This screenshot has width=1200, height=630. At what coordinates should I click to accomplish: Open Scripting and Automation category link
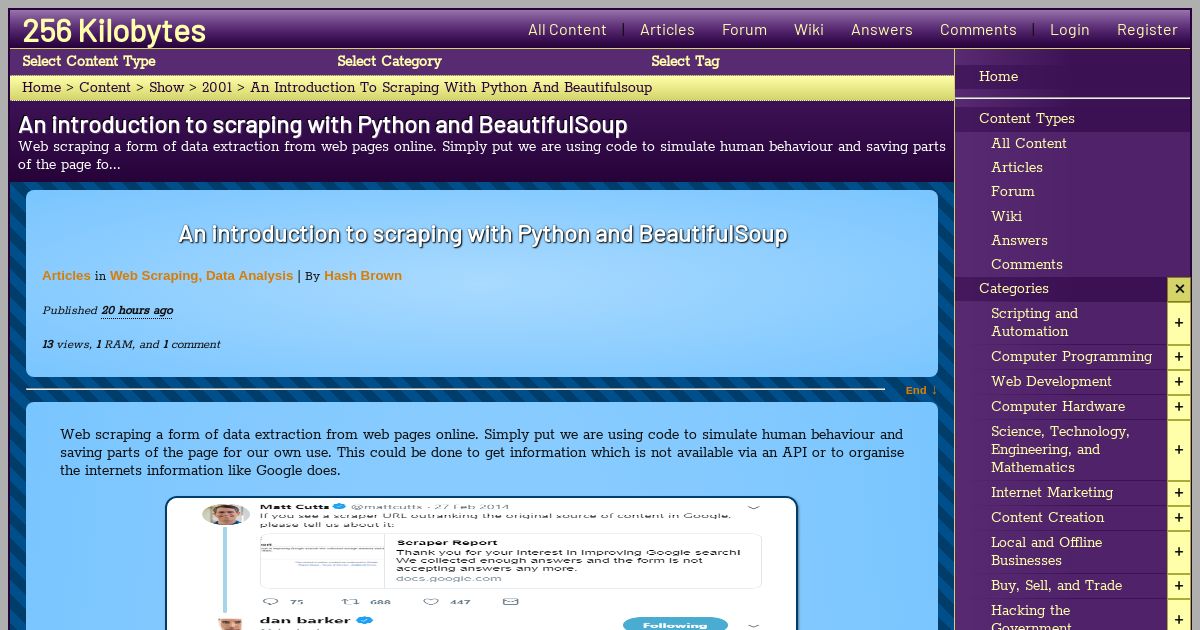pyautogui.click(x=1034, y=323)
